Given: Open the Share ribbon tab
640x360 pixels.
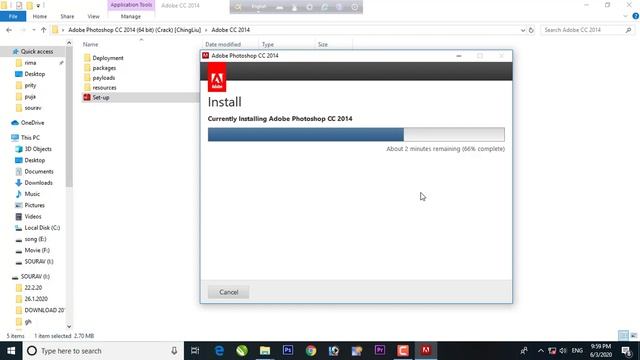Looking at the screenshot, I should tap(67, 16).
